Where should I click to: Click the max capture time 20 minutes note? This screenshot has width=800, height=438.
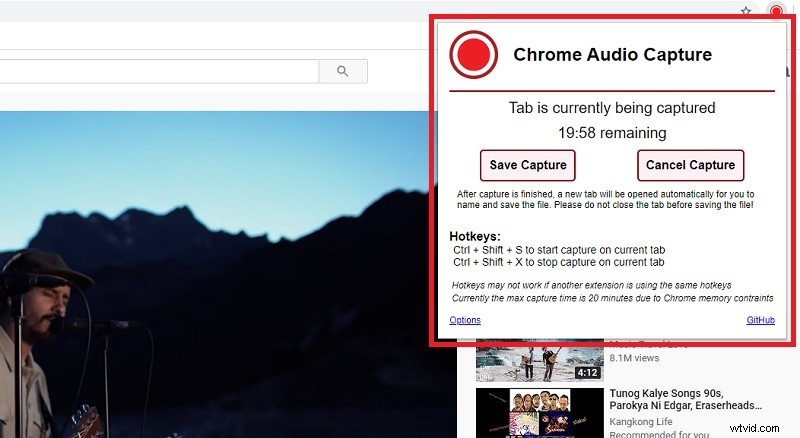tap(612, 298)
